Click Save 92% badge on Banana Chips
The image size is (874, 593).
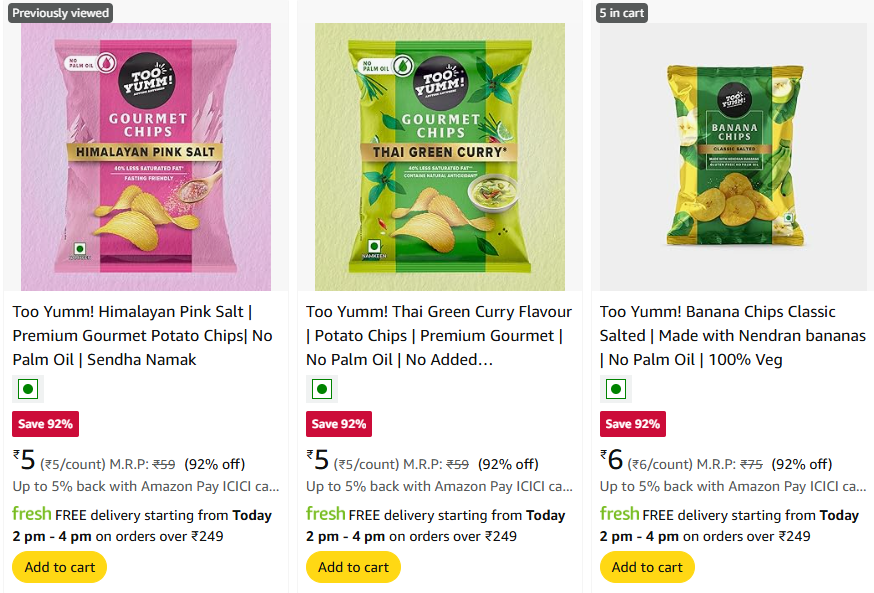coord(633,423)
